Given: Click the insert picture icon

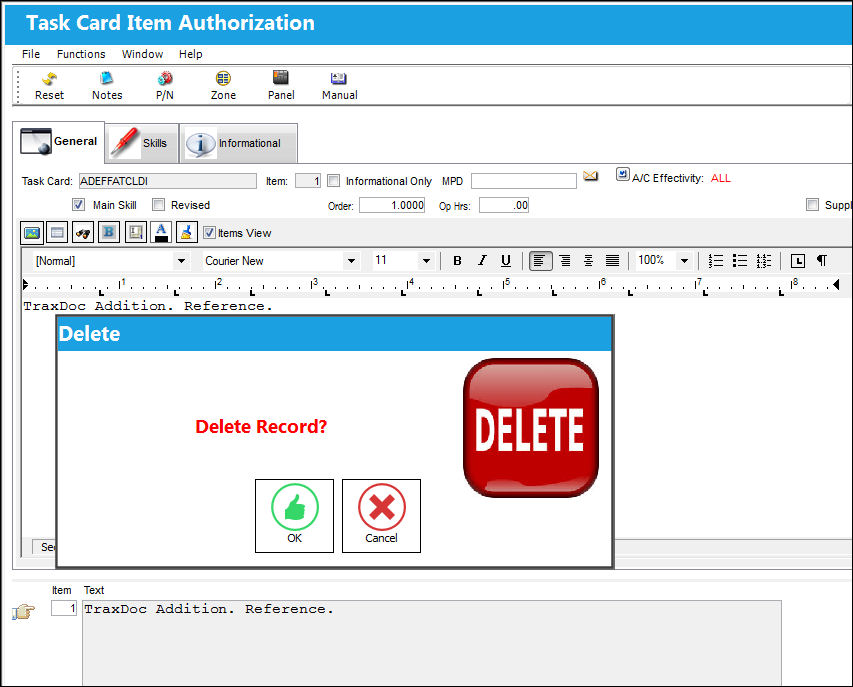Looking at the screenshot, I should pyautogui.click(x=32, y=233).
